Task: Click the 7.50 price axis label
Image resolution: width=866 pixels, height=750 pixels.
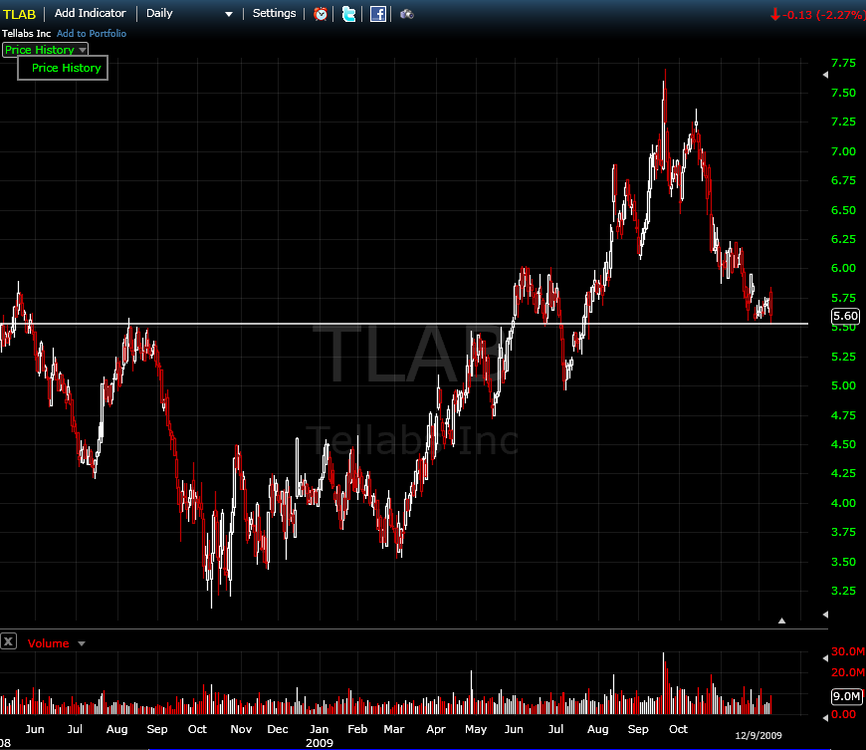Action: 843,92
